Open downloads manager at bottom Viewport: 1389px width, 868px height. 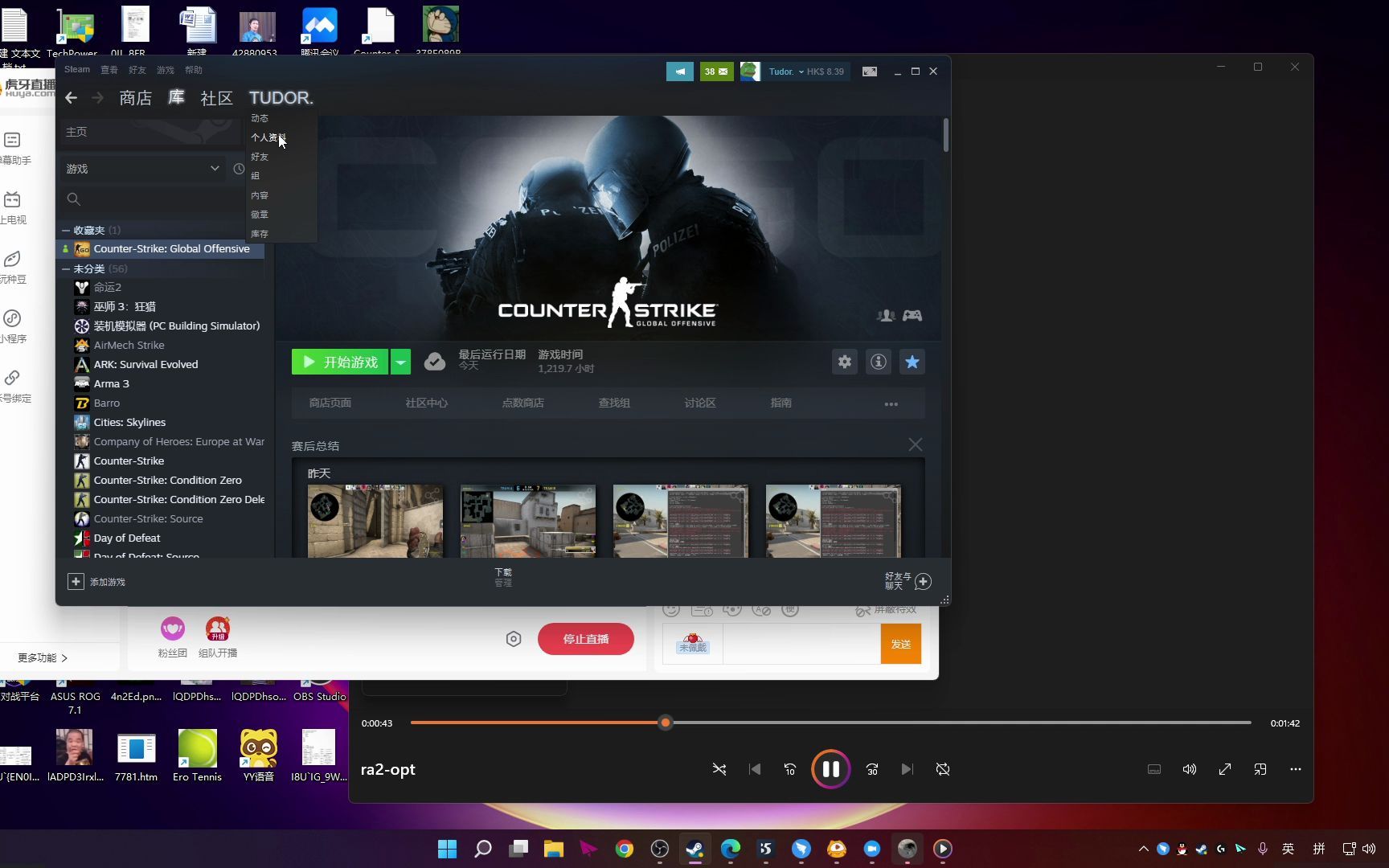(x=503, y=577)
